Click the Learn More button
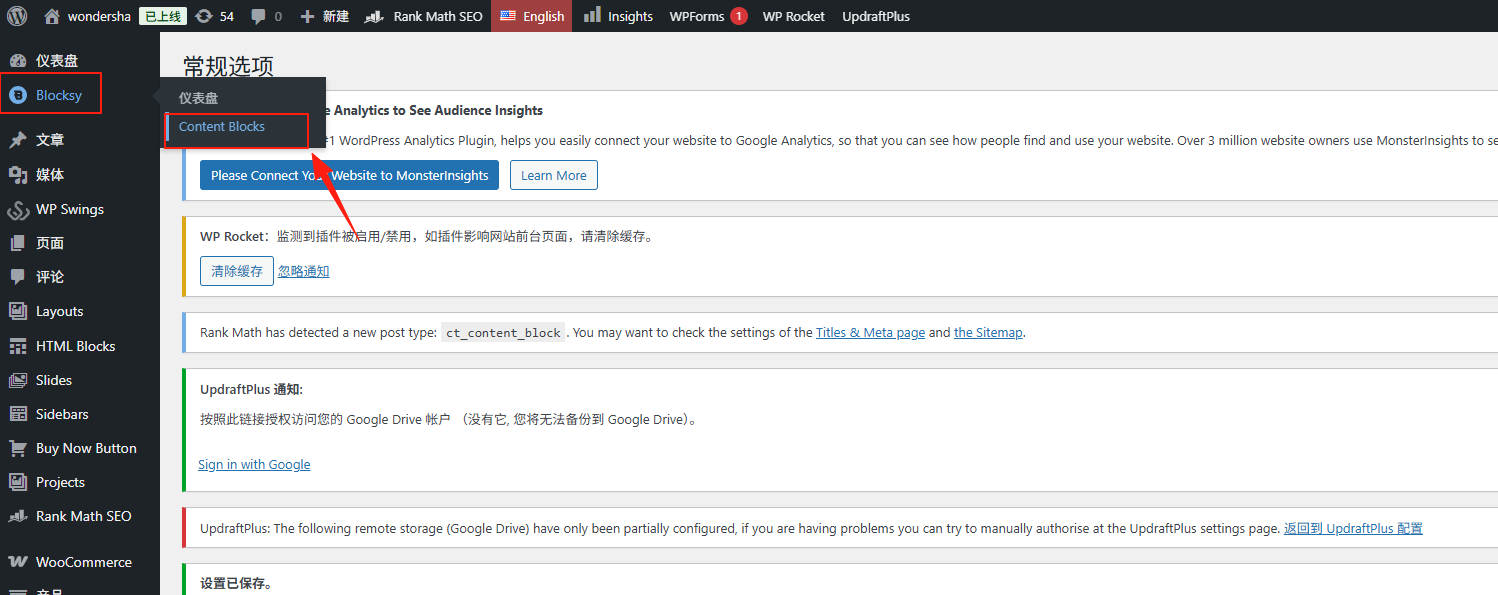Screen dimensions: 1498x595 coord(553,174)
